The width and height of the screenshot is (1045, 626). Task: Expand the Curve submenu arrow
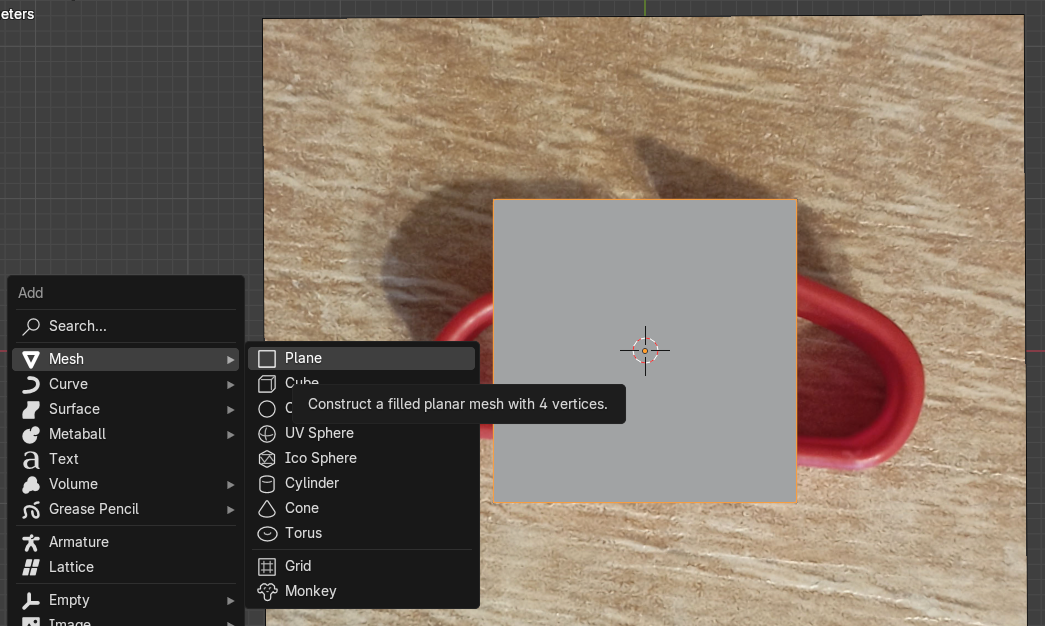tap(231, 384)
